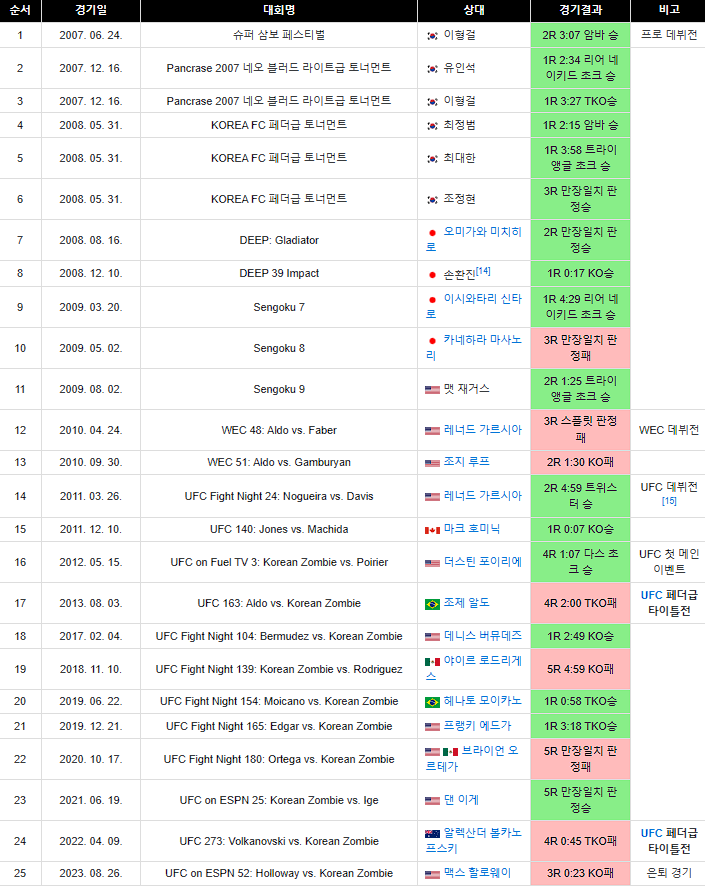Click the US flag beside 더스틴 포이리에
Screen dimensions: 705x886
pos(432,563)
